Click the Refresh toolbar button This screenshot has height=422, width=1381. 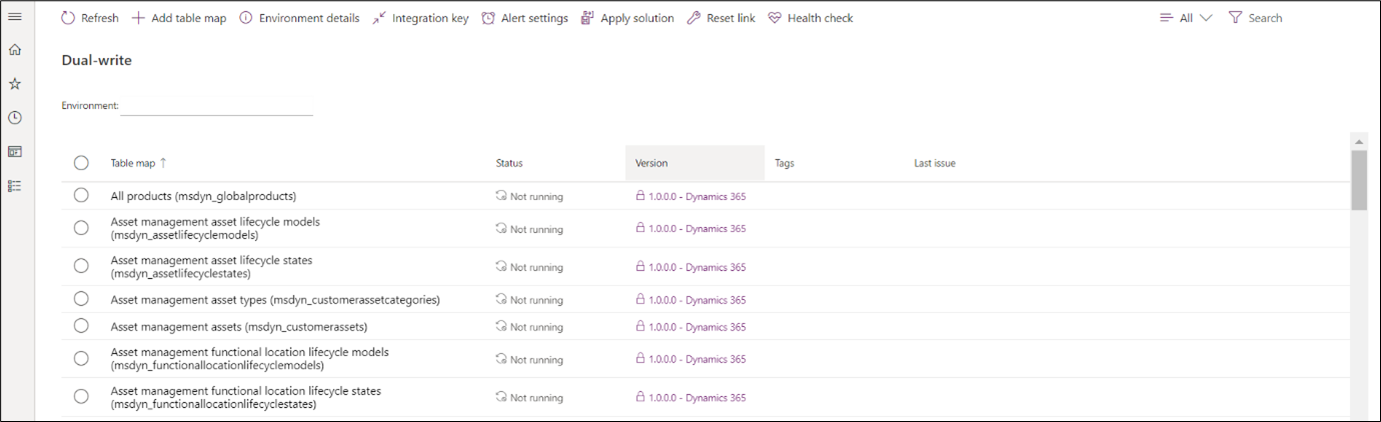click(90, 18)
